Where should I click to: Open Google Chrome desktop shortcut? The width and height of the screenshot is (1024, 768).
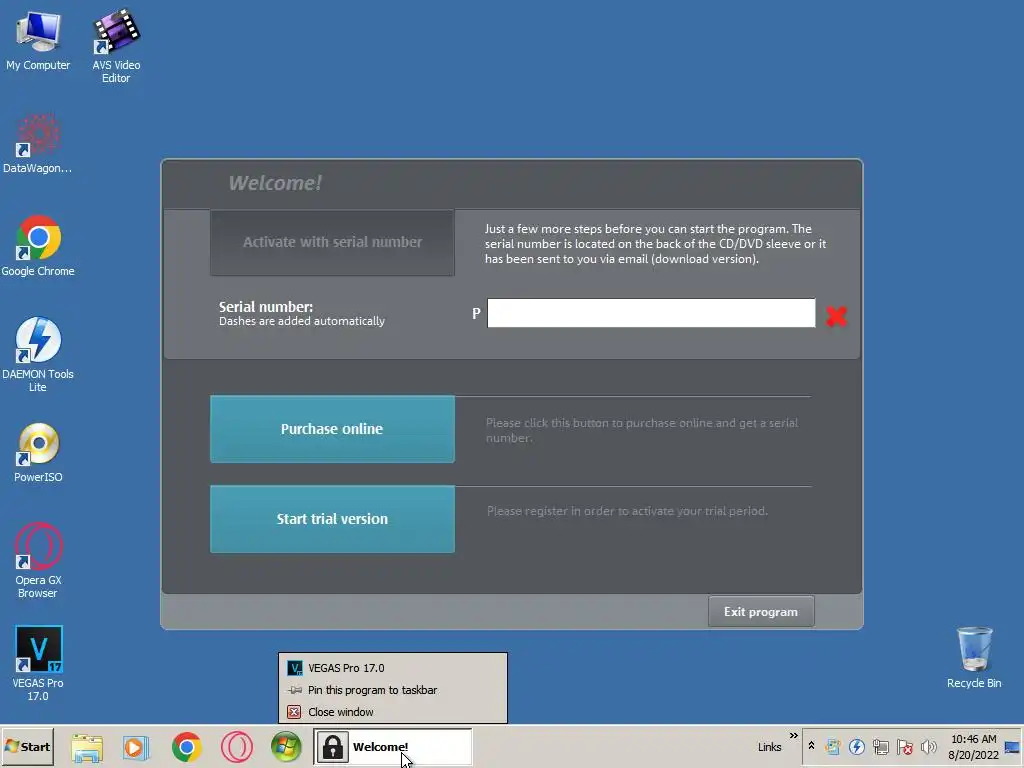pyautogui.click(x=38, y=246)
